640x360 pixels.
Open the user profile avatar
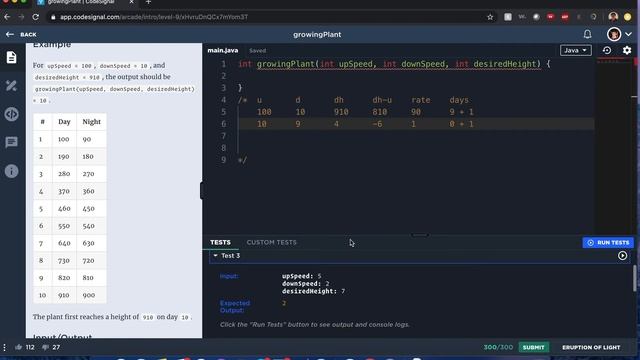[614, 34]
